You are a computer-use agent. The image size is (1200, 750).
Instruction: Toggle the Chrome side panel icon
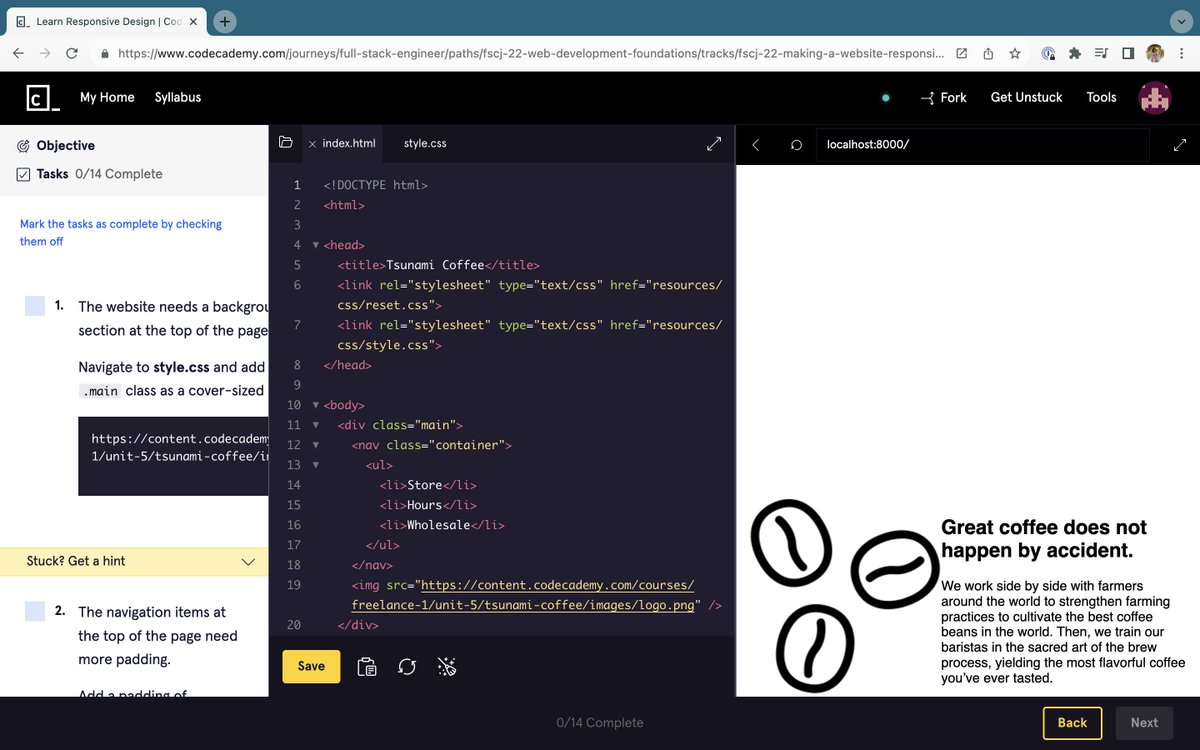[1128, 54]
